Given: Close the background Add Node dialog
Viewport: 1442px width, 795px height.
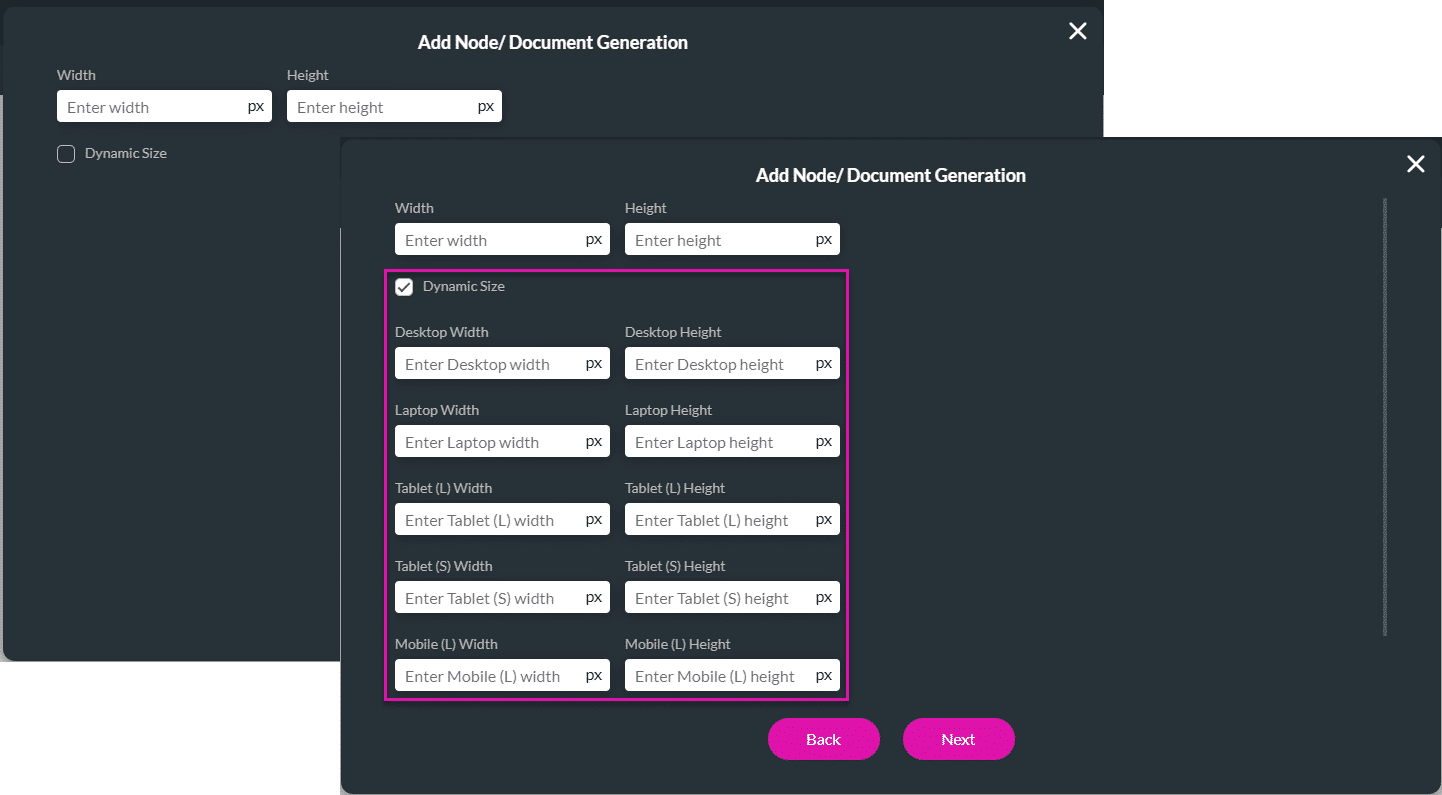Looking at the screenshot, I should (x=1077, y=31).
